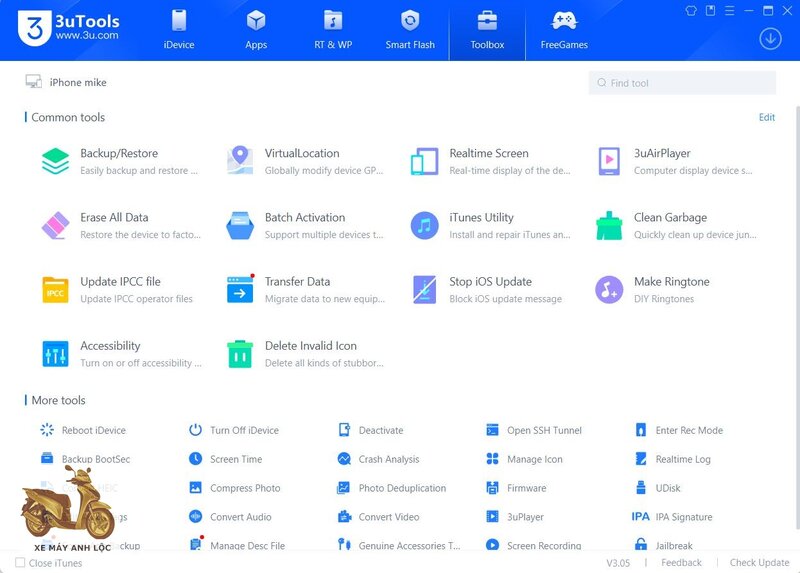
Task: Click Turn Off iDevice
Action: pos(234,430)
